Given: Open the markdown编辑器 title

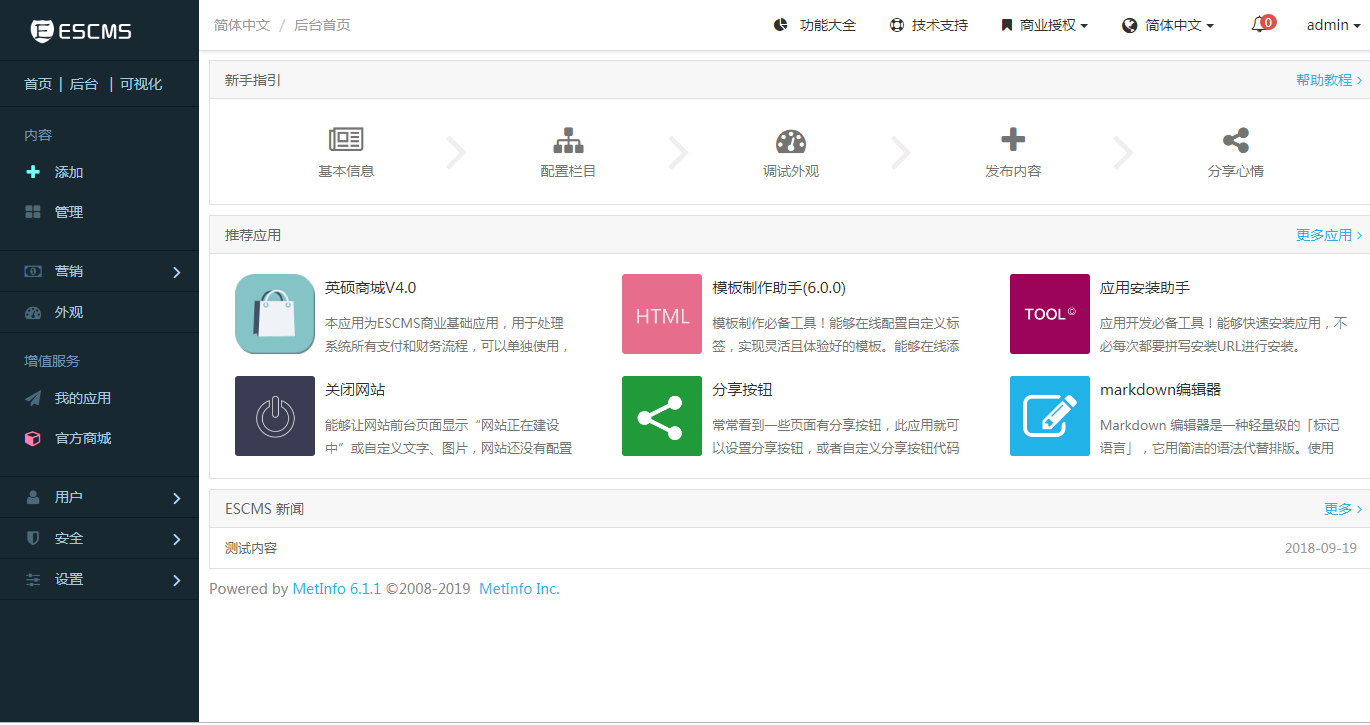Looking at the screenshot, I should click(1160, 390).
